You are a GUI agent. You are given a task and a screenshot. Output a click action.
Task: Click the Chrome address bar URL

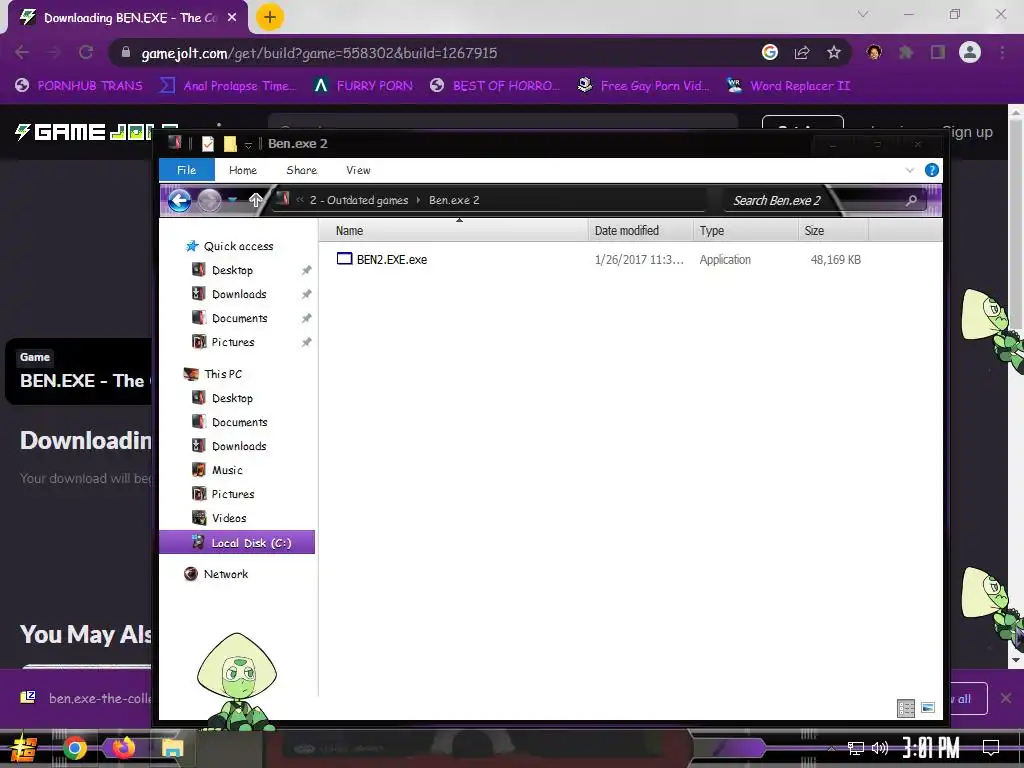pyautogui.click(x=319, y=53)
